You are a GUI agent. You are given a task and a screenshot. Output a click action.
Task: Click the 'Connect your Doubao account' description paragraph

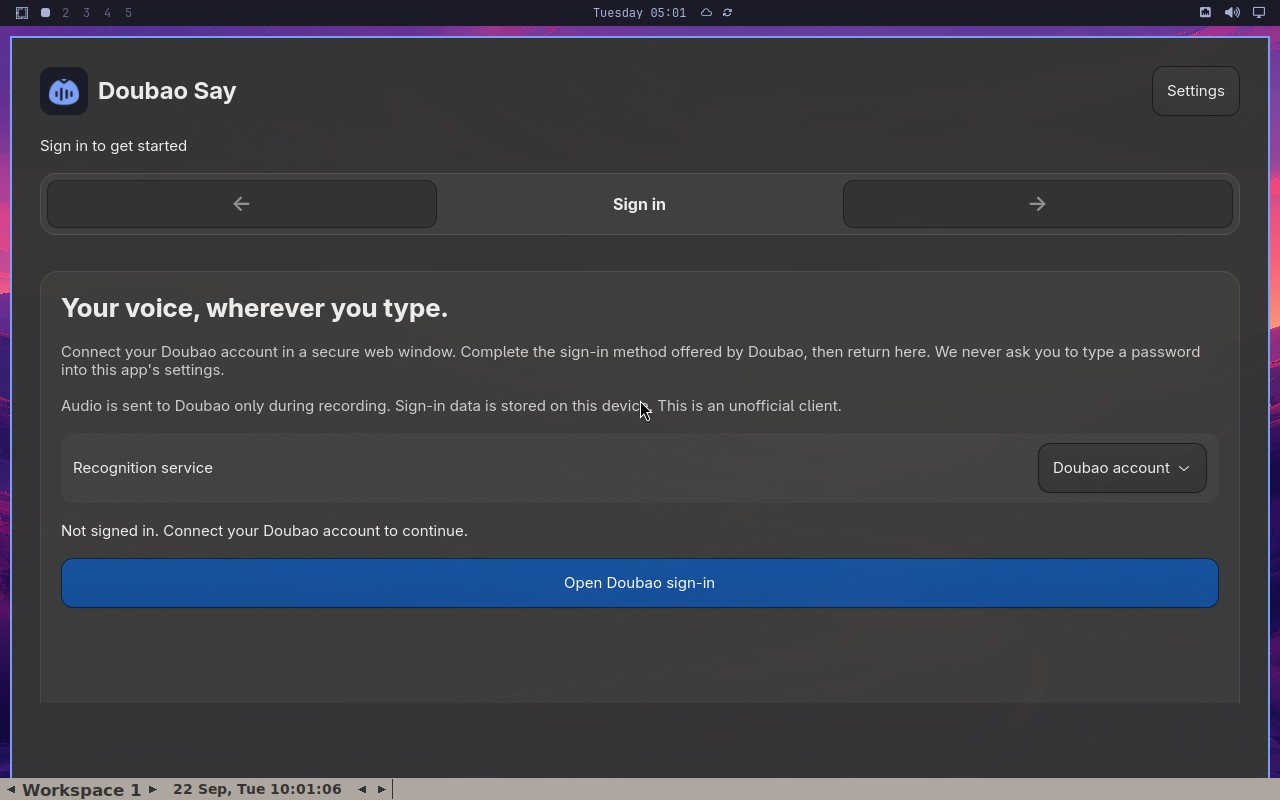click(631, 361)
